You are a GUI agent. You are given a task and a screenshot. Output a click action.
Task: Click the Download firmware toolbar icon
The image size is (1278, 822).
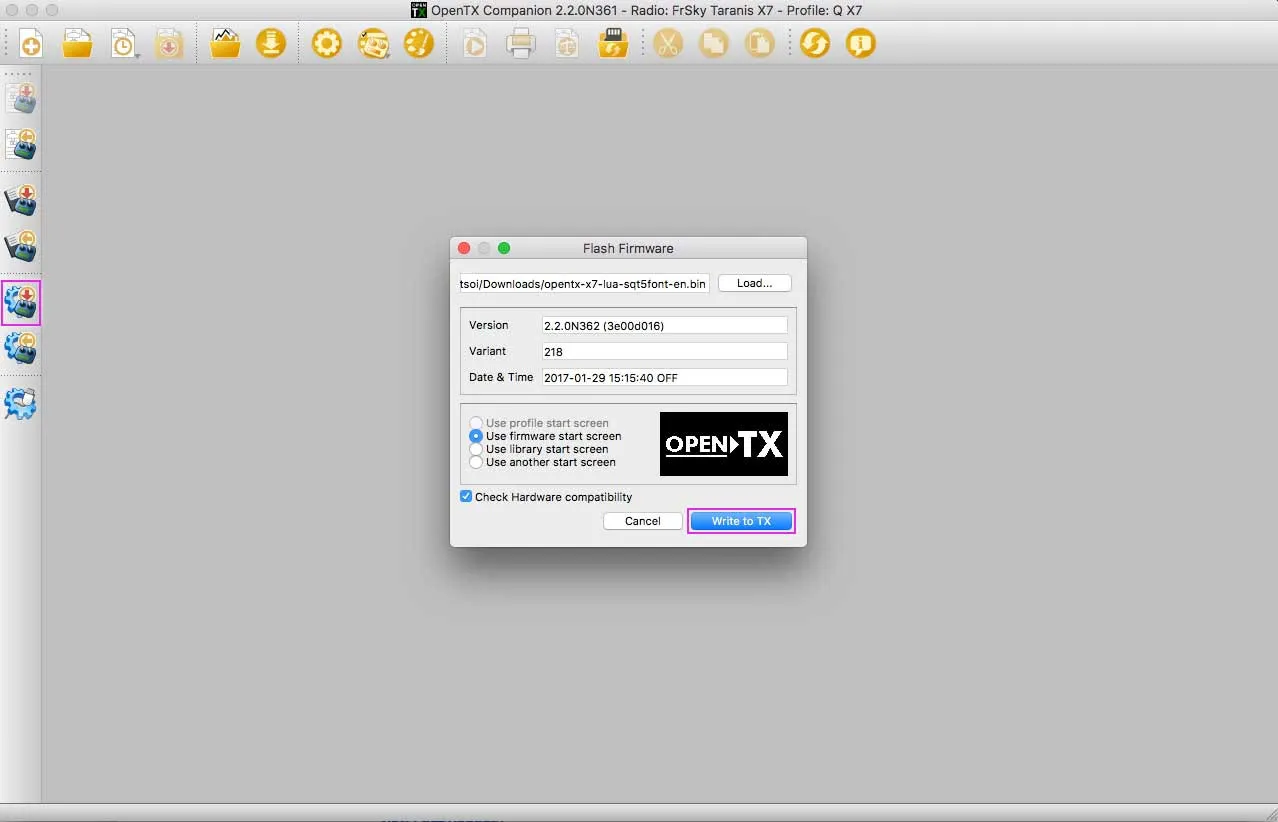(x=271, y=44)
